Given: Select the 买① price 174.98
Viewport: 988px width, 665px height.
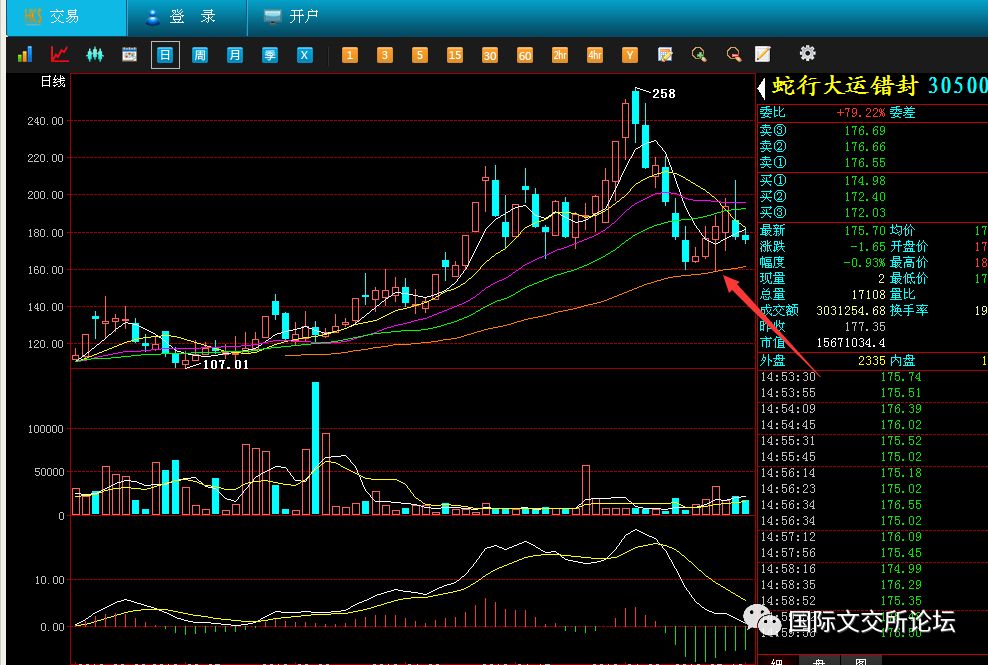Looking at the screenshot, I should [864, 181].
